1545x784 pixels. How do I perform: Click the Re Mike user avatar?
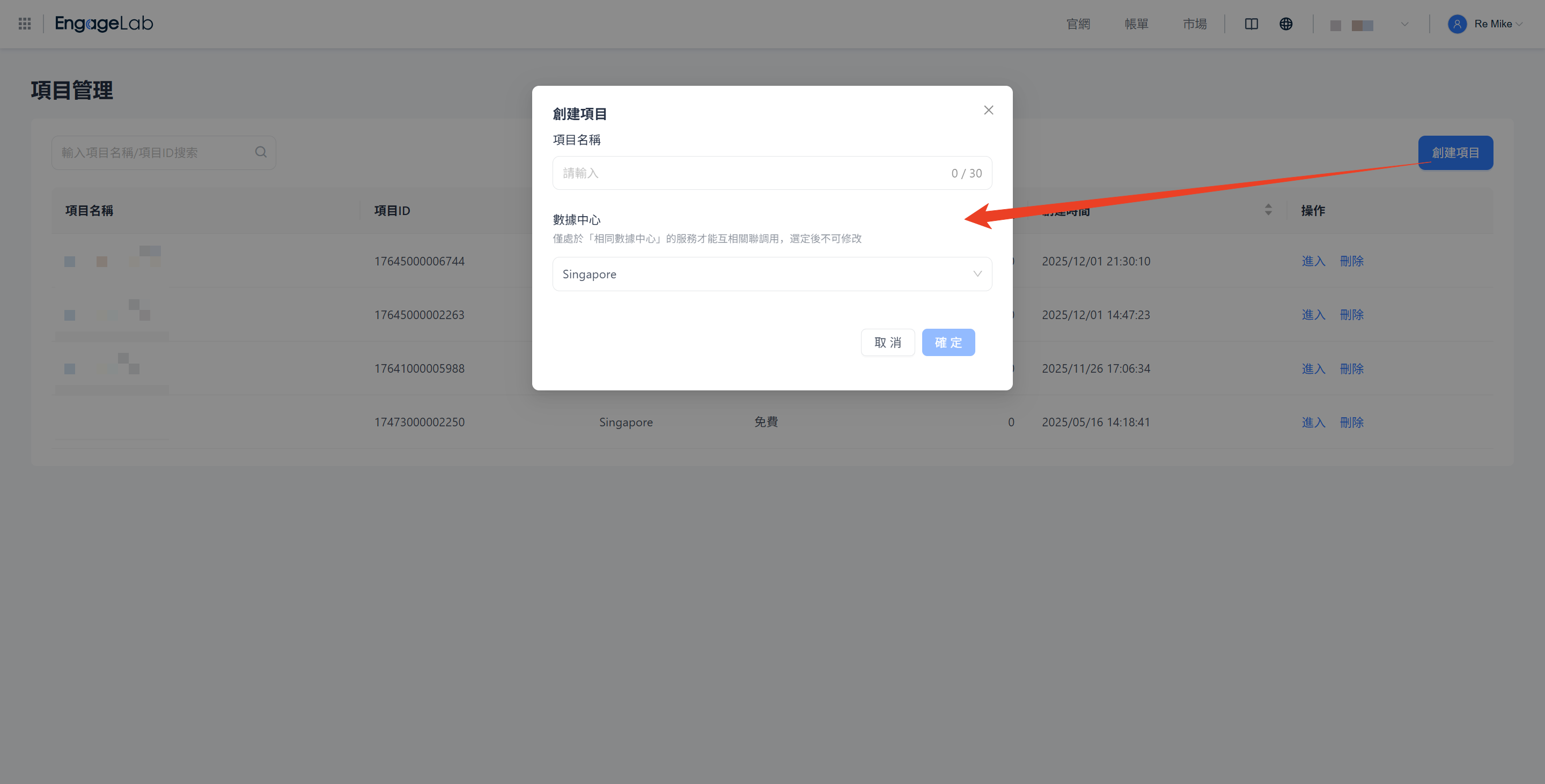click(x=1457, y=24)
